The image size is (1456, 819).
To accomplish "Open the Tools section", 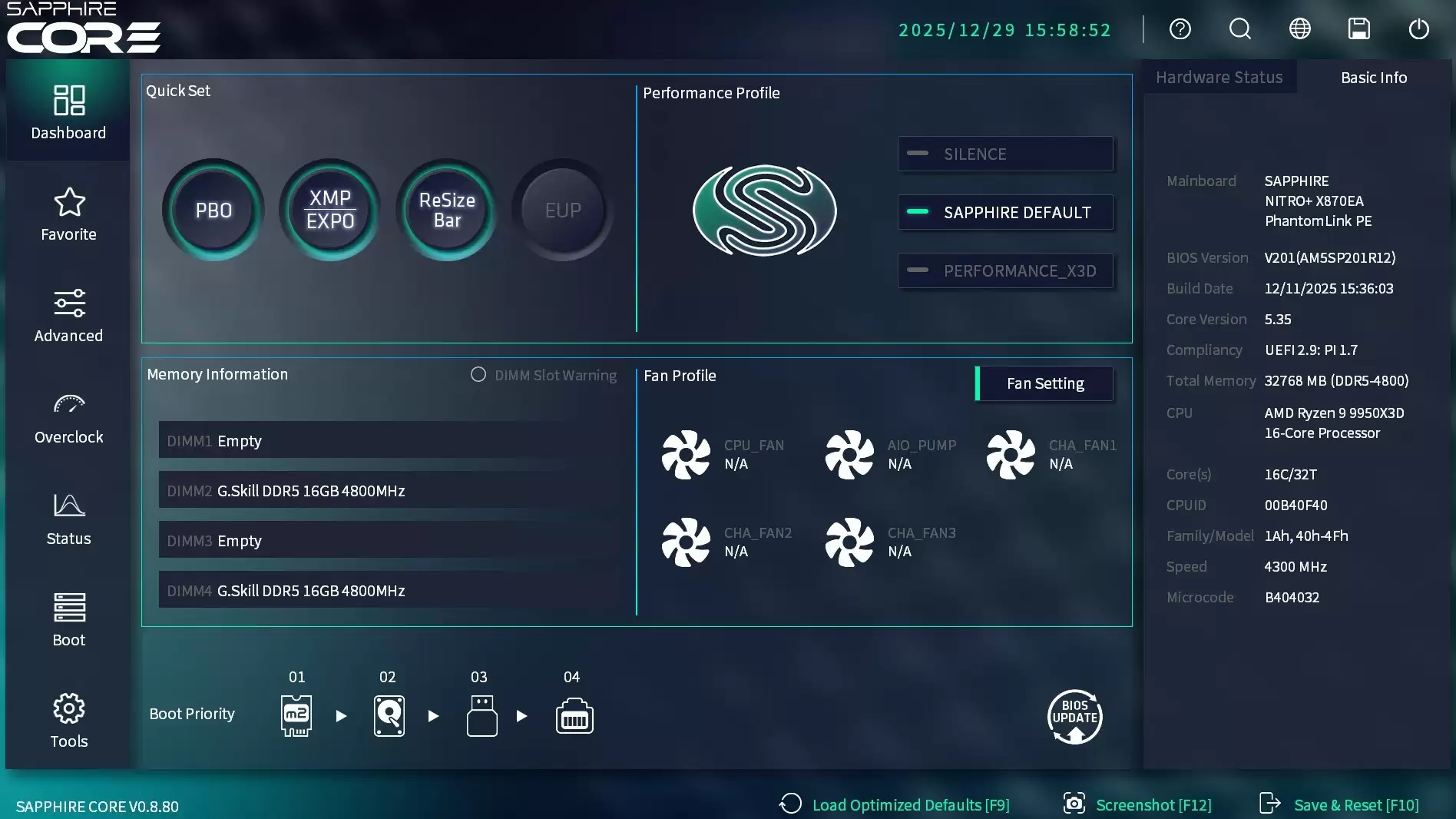I will 68,719.
